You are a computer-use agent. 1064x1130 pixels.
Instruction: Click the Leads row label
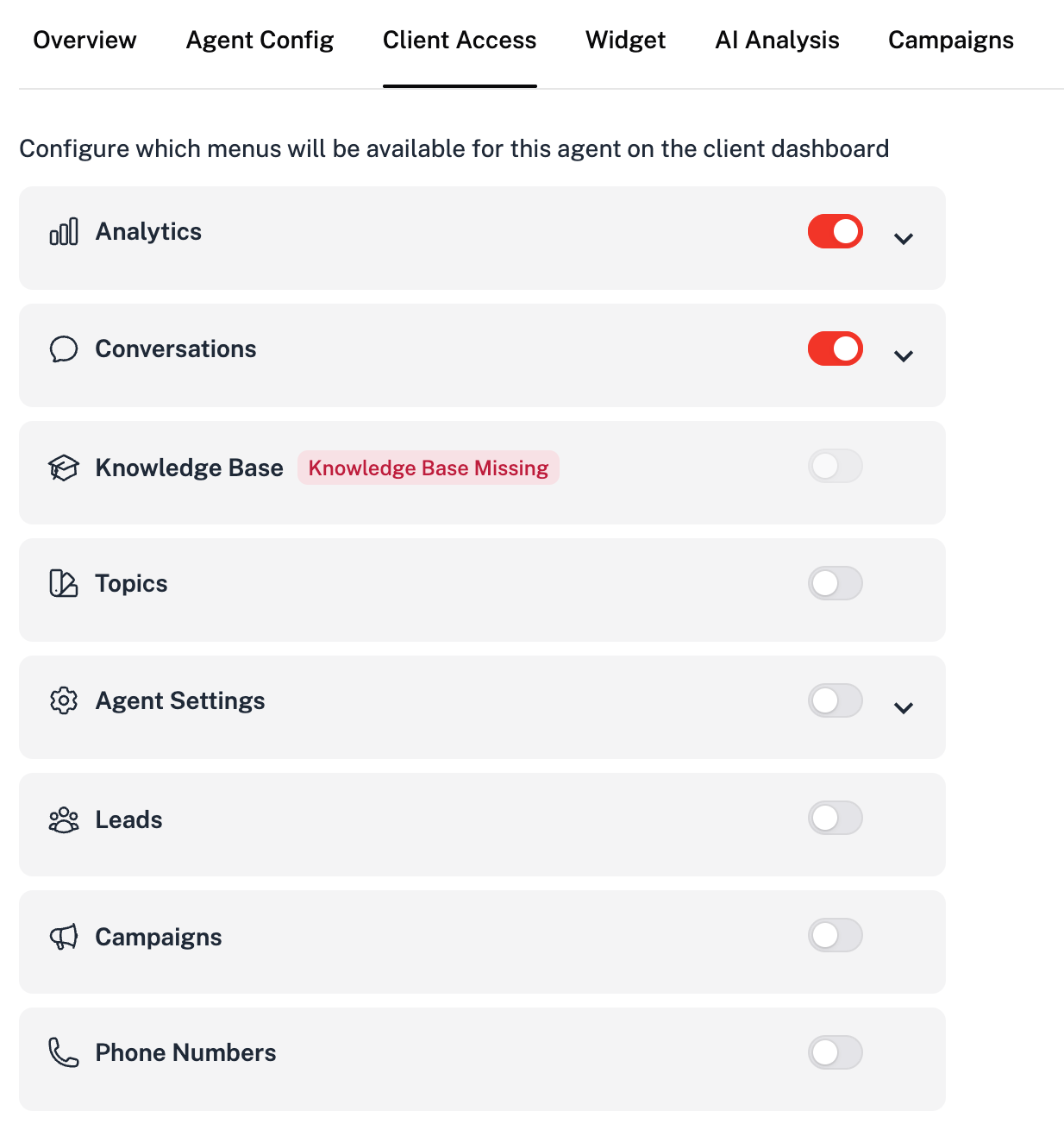point(128,819)
